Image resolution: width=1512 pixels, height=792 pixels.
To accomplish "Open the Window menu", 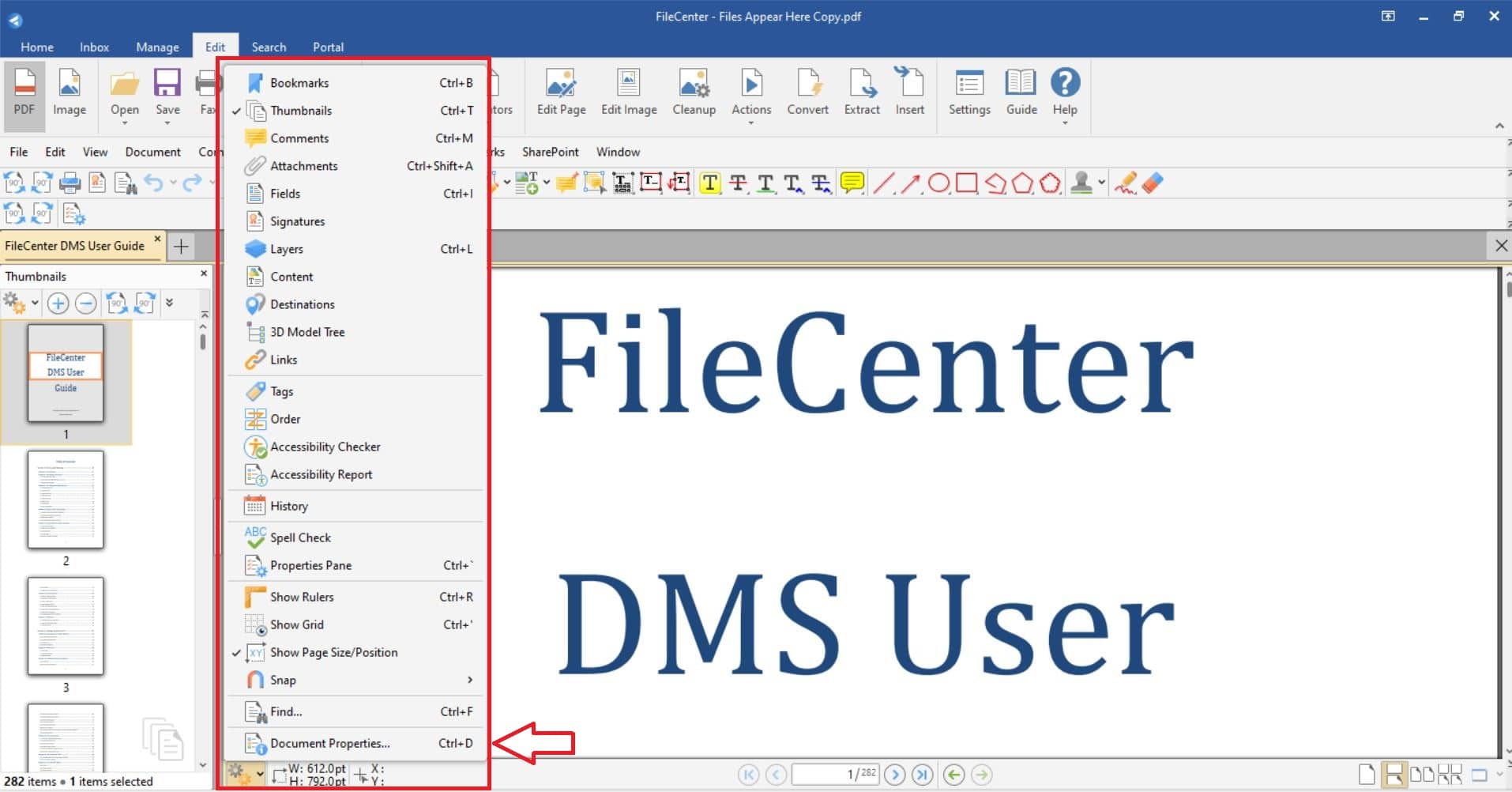I will [x=618, y=152].
